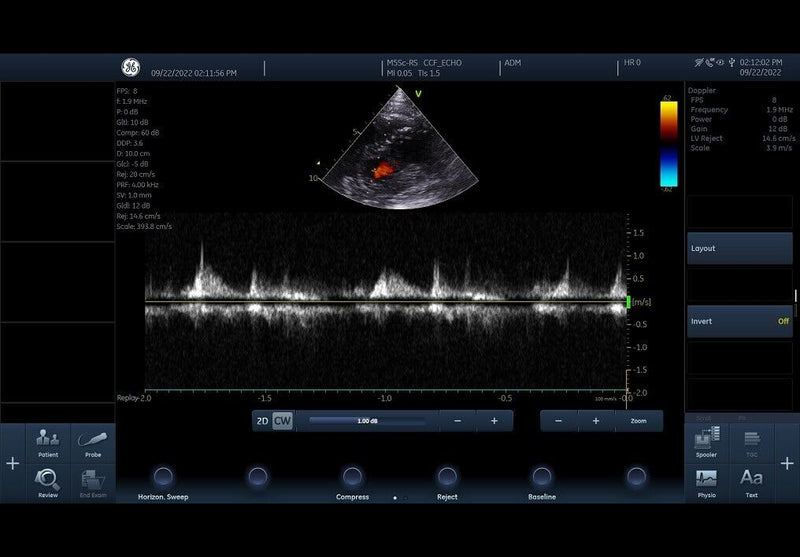Open the Review image browser
The image size is (800, 557).
pos(48,482)
